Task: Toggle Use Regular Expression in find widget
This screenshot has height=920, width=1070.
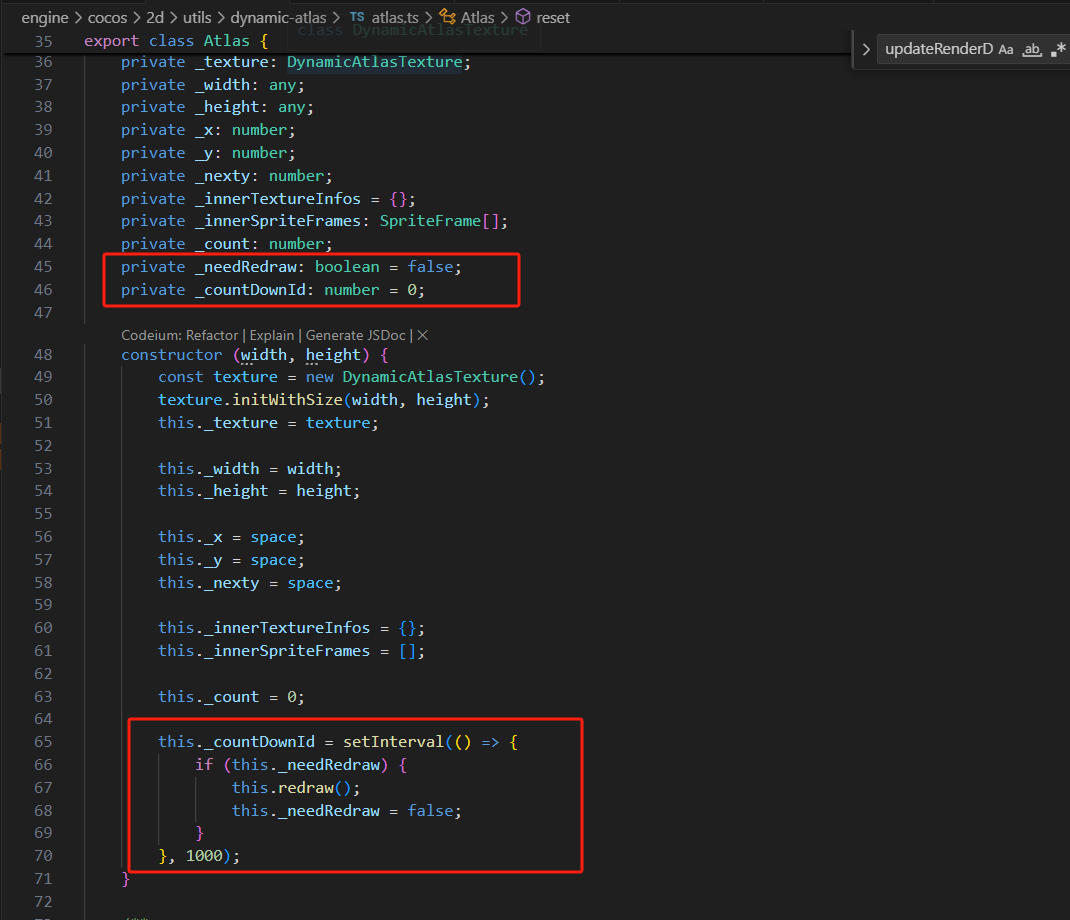Action: [1058, 49]
